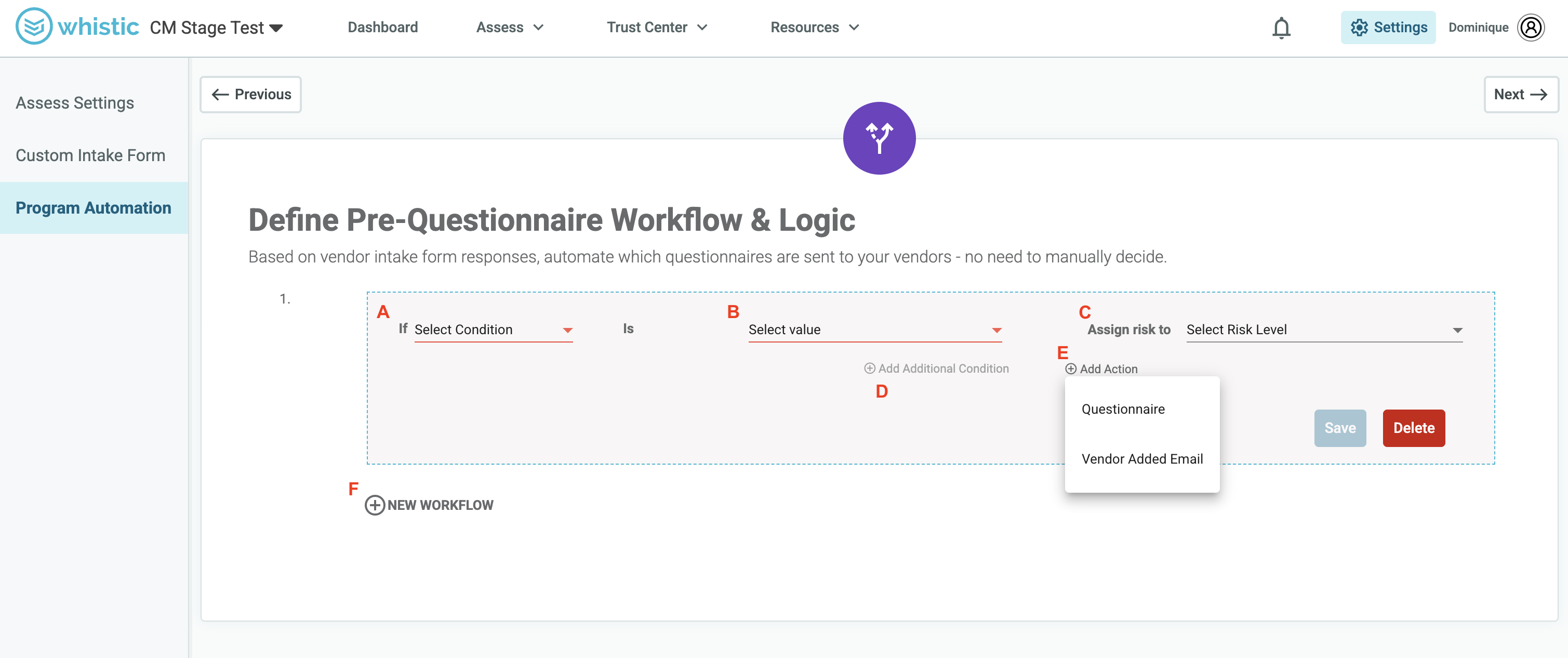Image resolution: width=1568 pixels, height=658 pixels.
Task: Expand the Assess menu chevron
Action: point(538,28)
